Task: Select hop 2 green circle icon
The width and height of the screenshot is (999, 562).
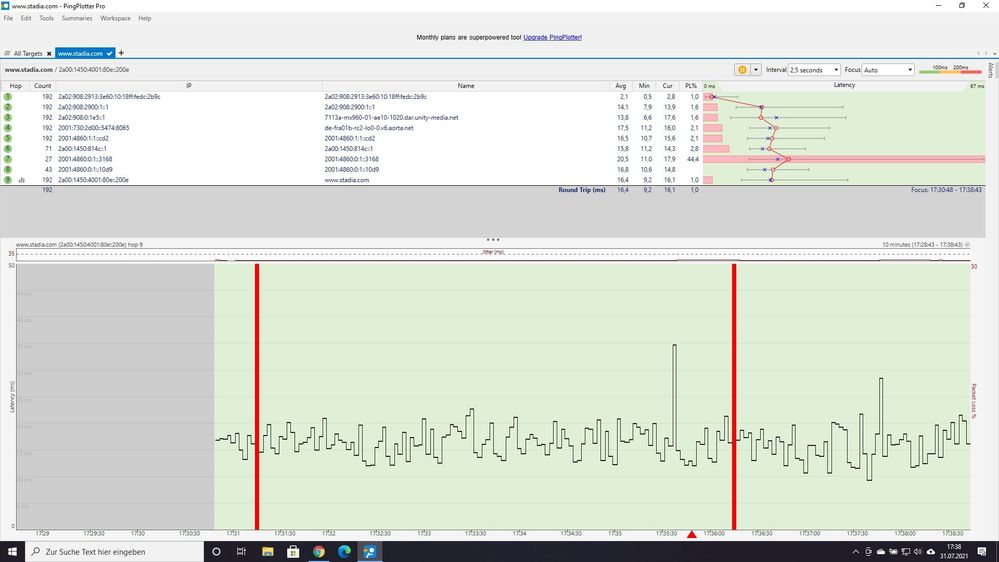Action: [x=8, y=107]
